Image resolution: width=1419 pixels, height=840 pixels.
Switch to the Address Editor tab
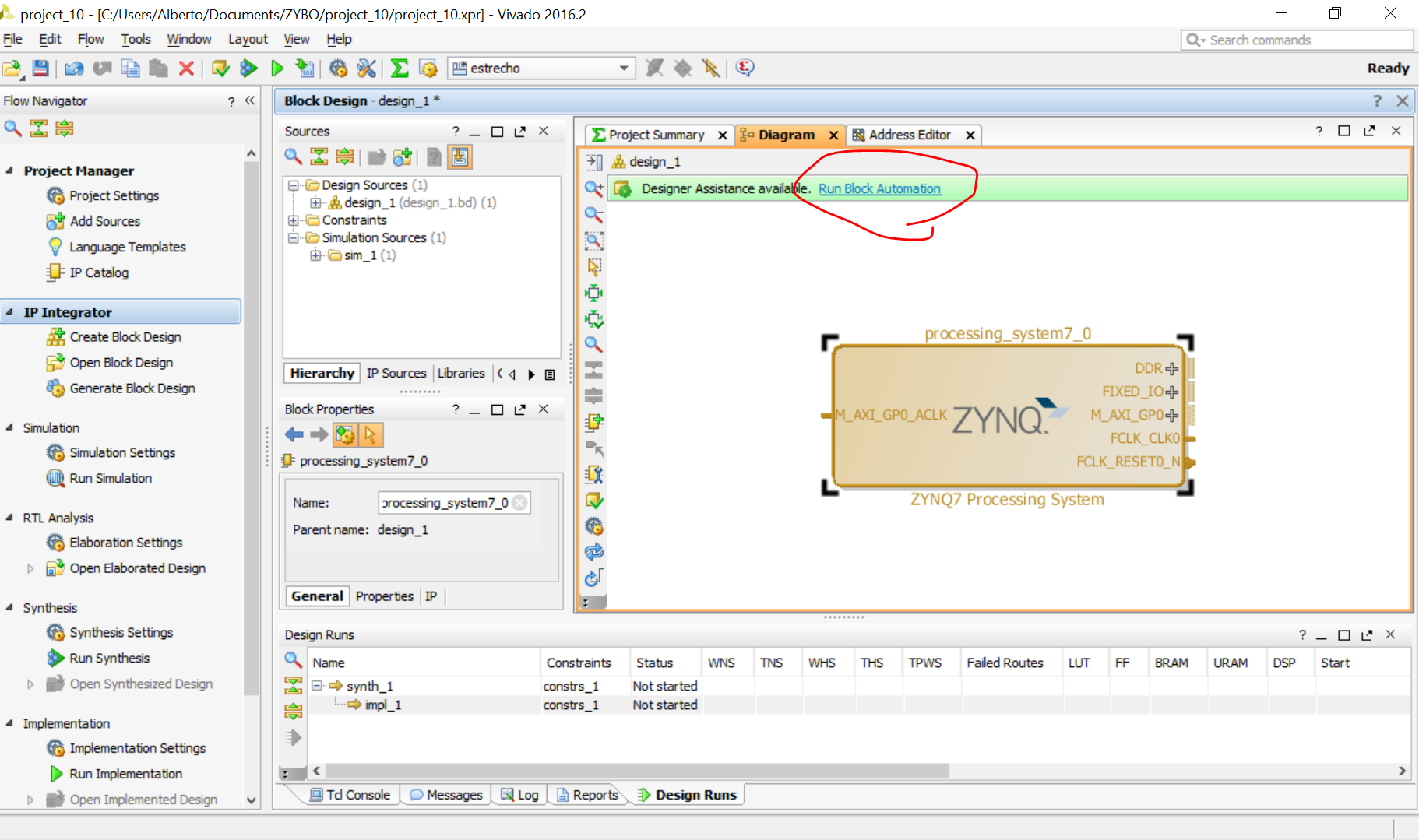[x=908, y=134]
